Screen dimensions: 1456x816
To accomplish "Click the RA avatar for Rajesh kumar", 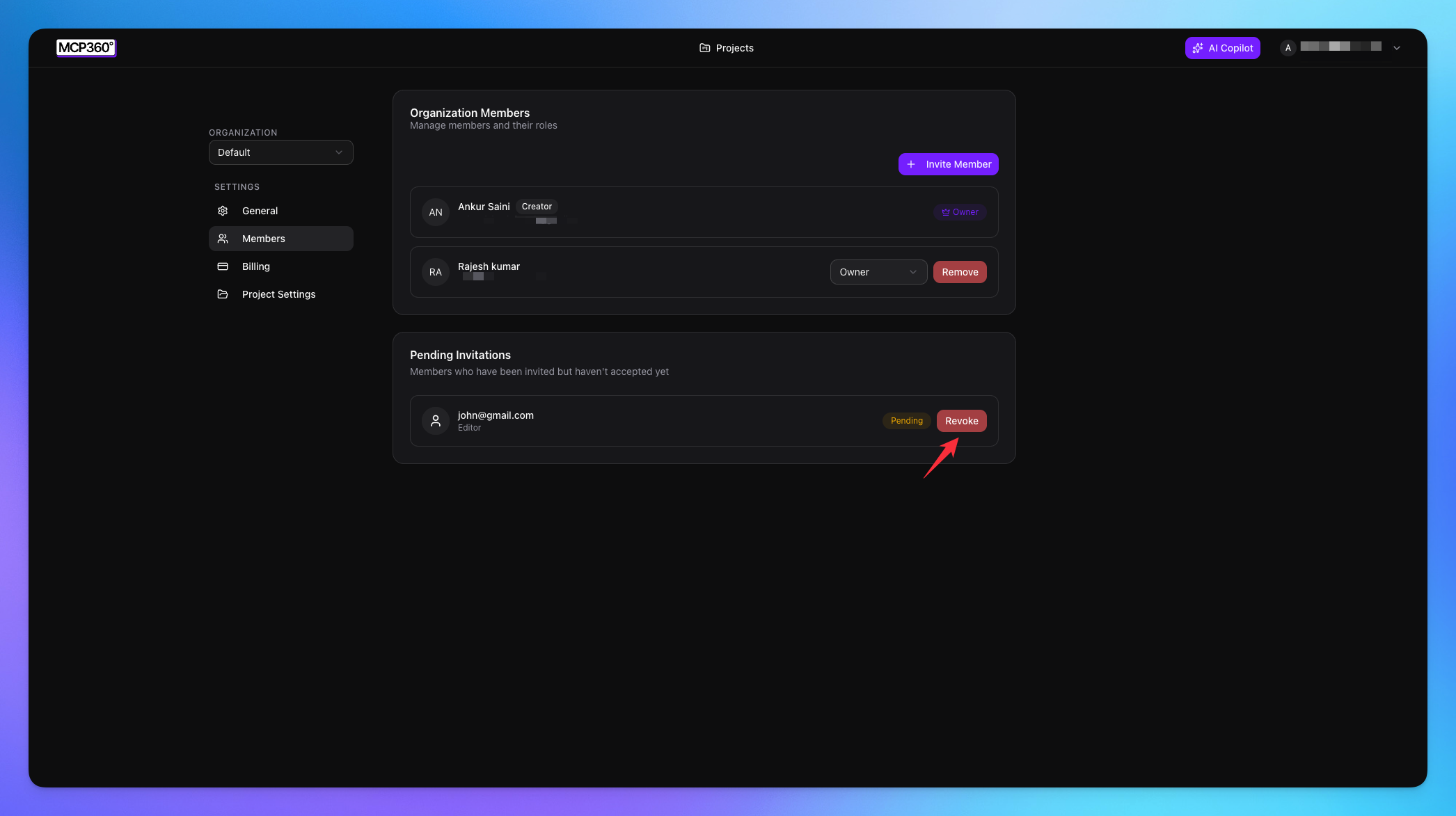I will click(x=436, y=272).
